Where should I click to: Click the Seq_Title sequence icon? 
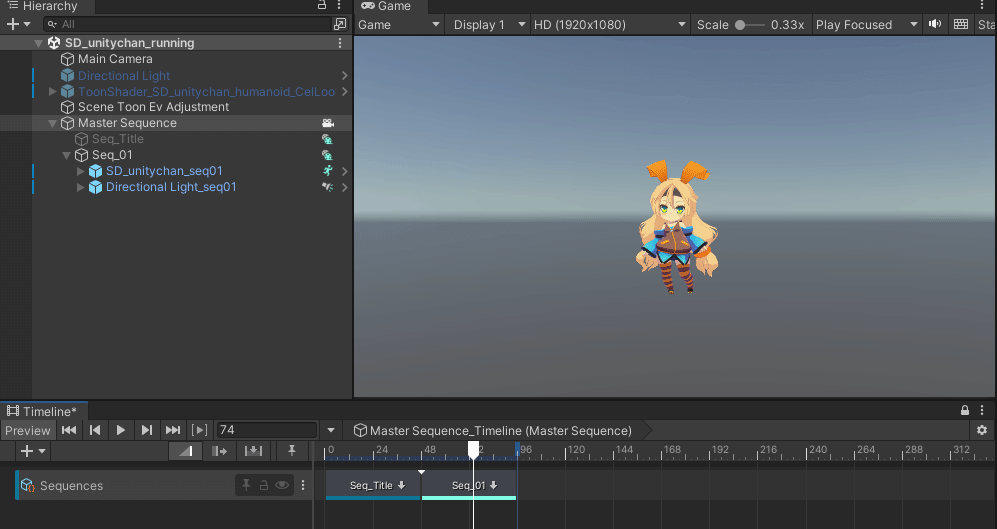327,139
